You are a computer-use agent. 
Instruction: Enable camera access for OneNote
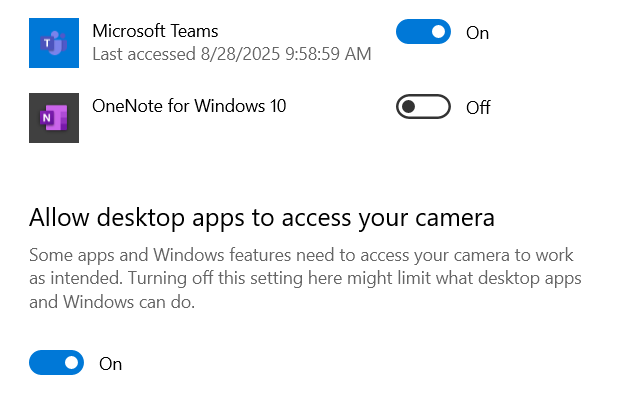pos(423,106)
